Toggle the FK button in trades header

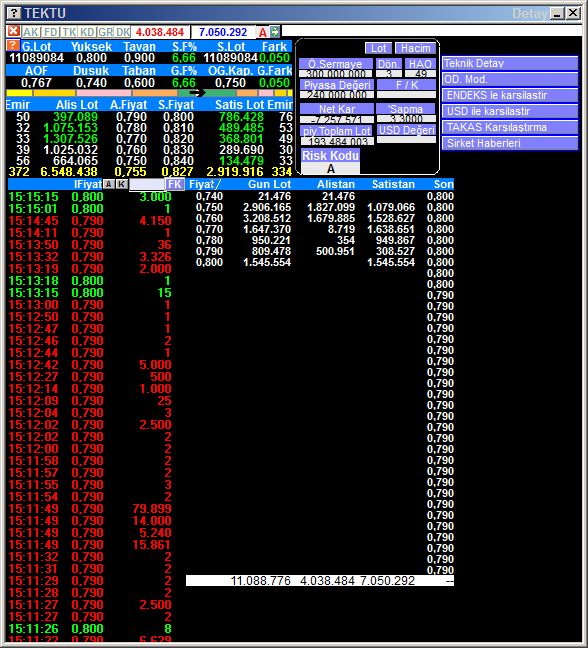click(175, 184)
